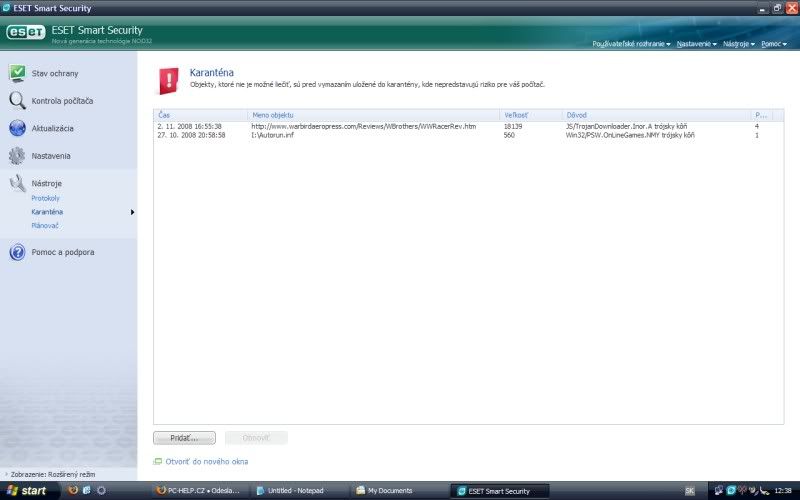This screenshot has height=500, width=800.
Task: Sort by the Dôvod column header
Action: pos(656,115)
